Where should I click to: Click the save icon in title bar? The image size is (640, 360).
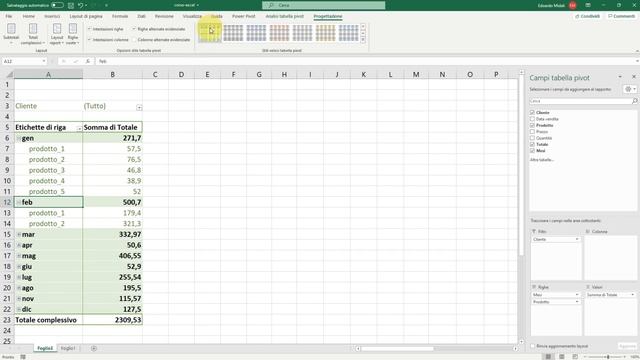71,5
